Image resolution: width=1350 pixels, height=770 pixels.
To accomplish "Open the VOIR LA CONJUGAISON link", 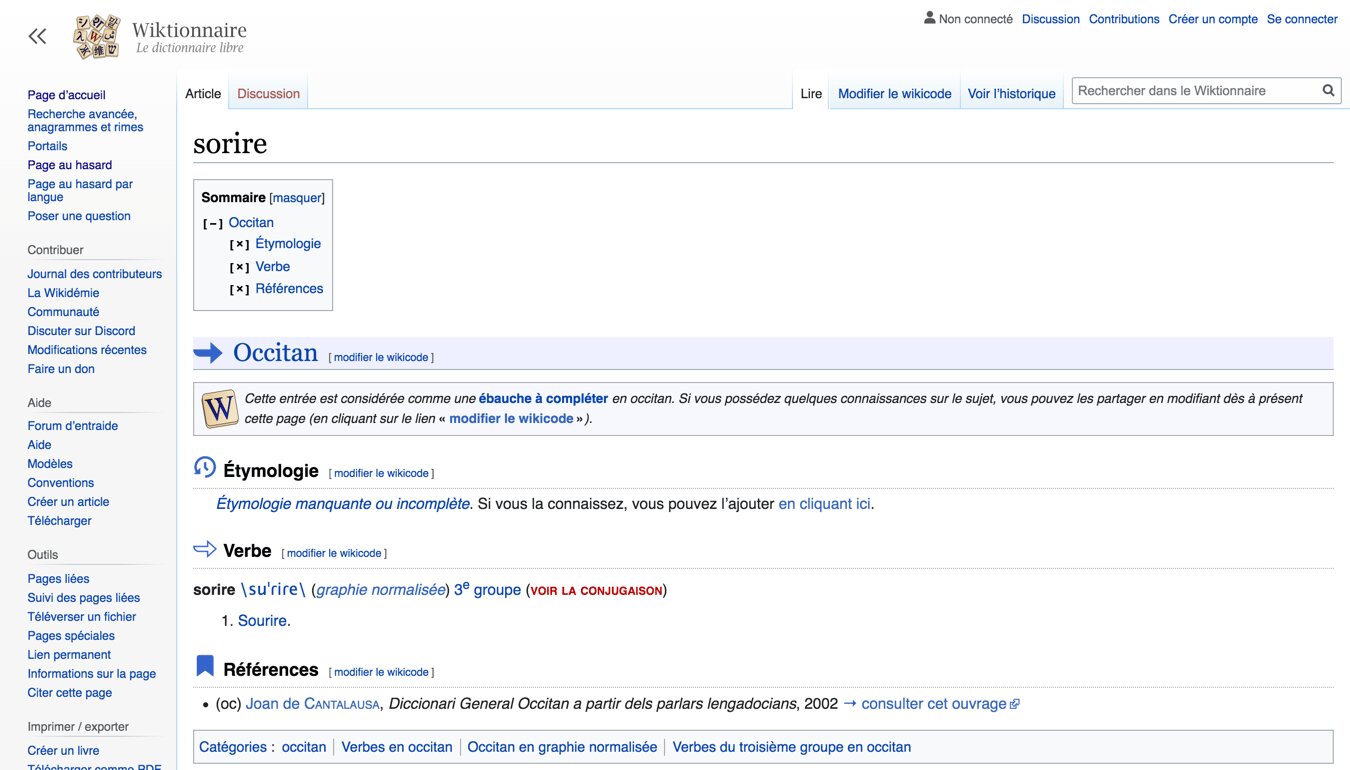I will click(x=596, y=591).
